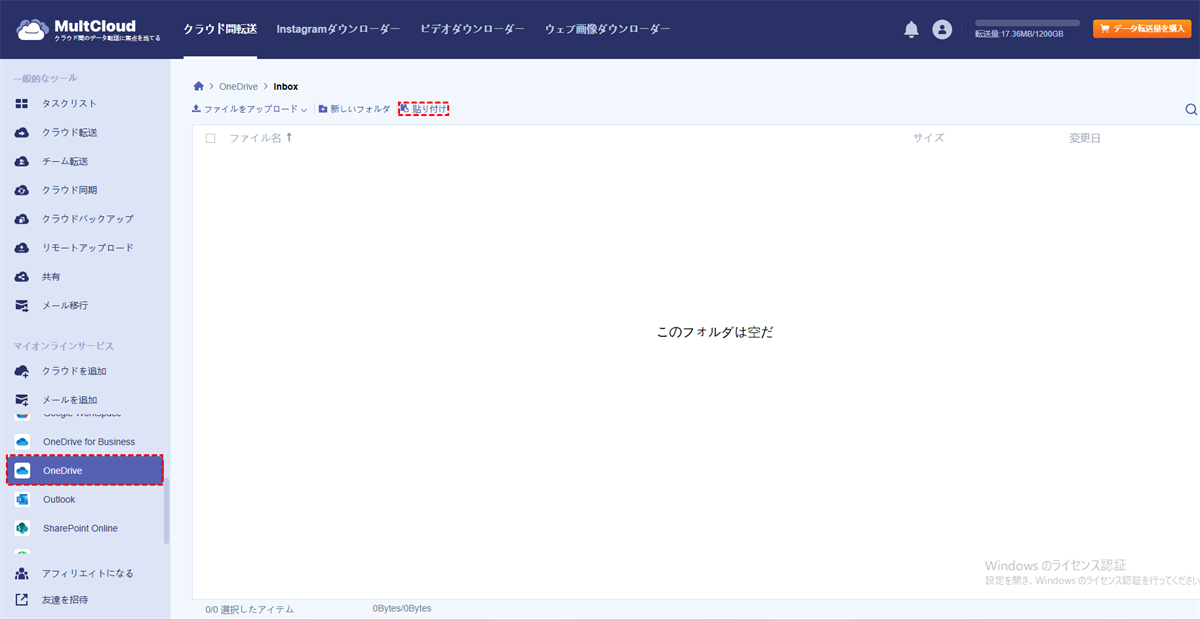Click the data transfer usage bar
This screenshot has height=620, width=1200.
(x=1027, y=23)
